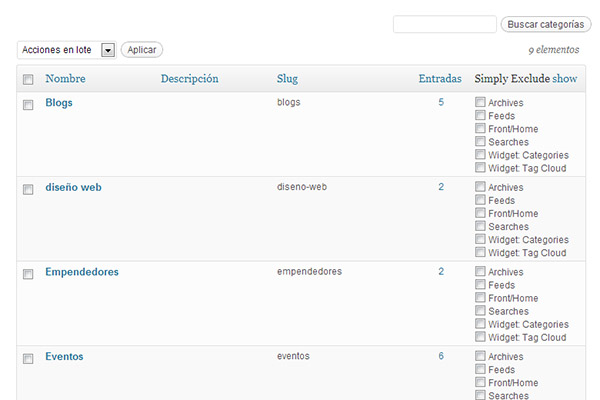Click the blogs slug text
Screen dimensions: 600x400
289,103
